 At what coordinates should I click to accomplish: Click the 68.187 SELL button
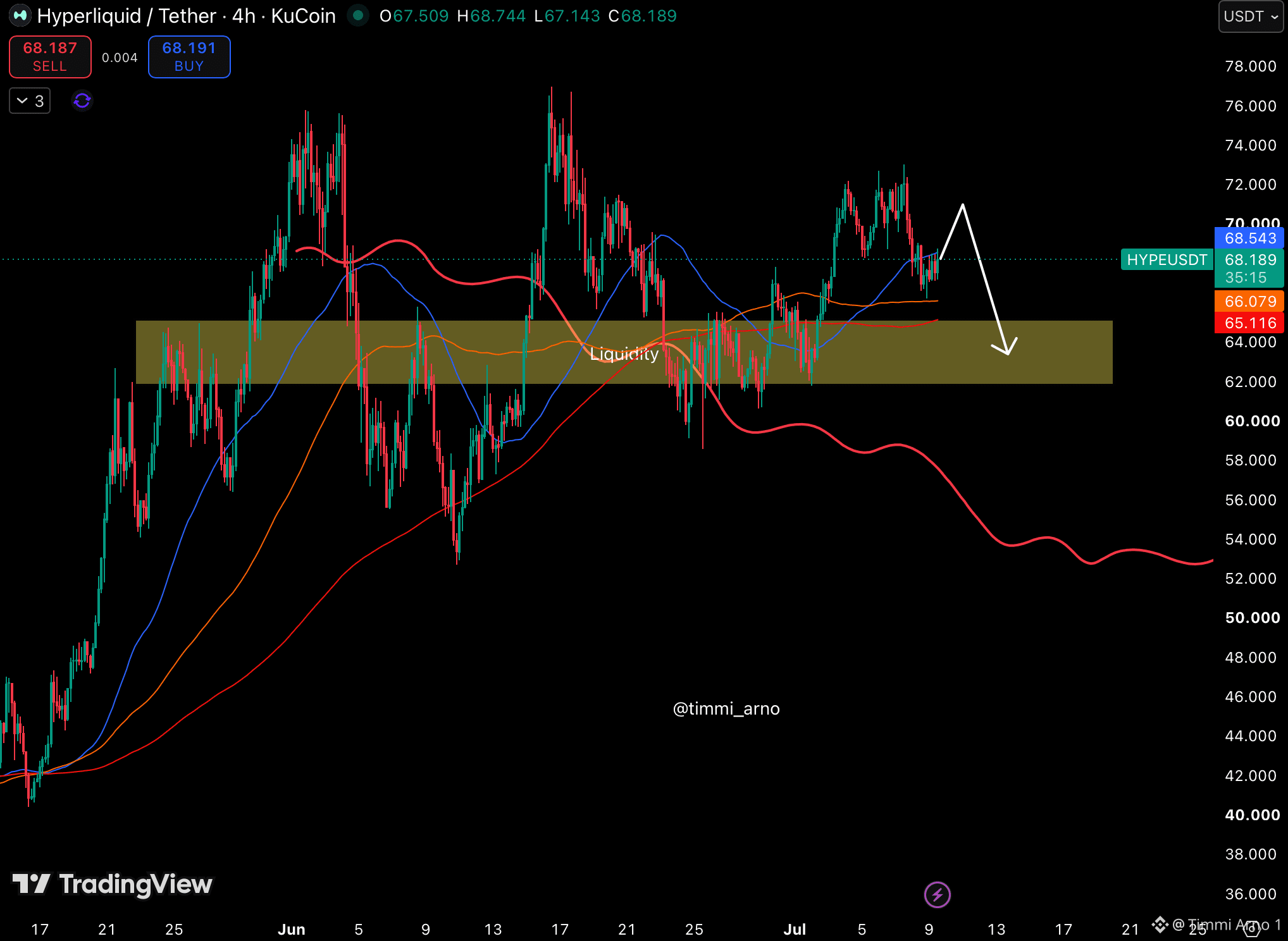pos(50,57)
